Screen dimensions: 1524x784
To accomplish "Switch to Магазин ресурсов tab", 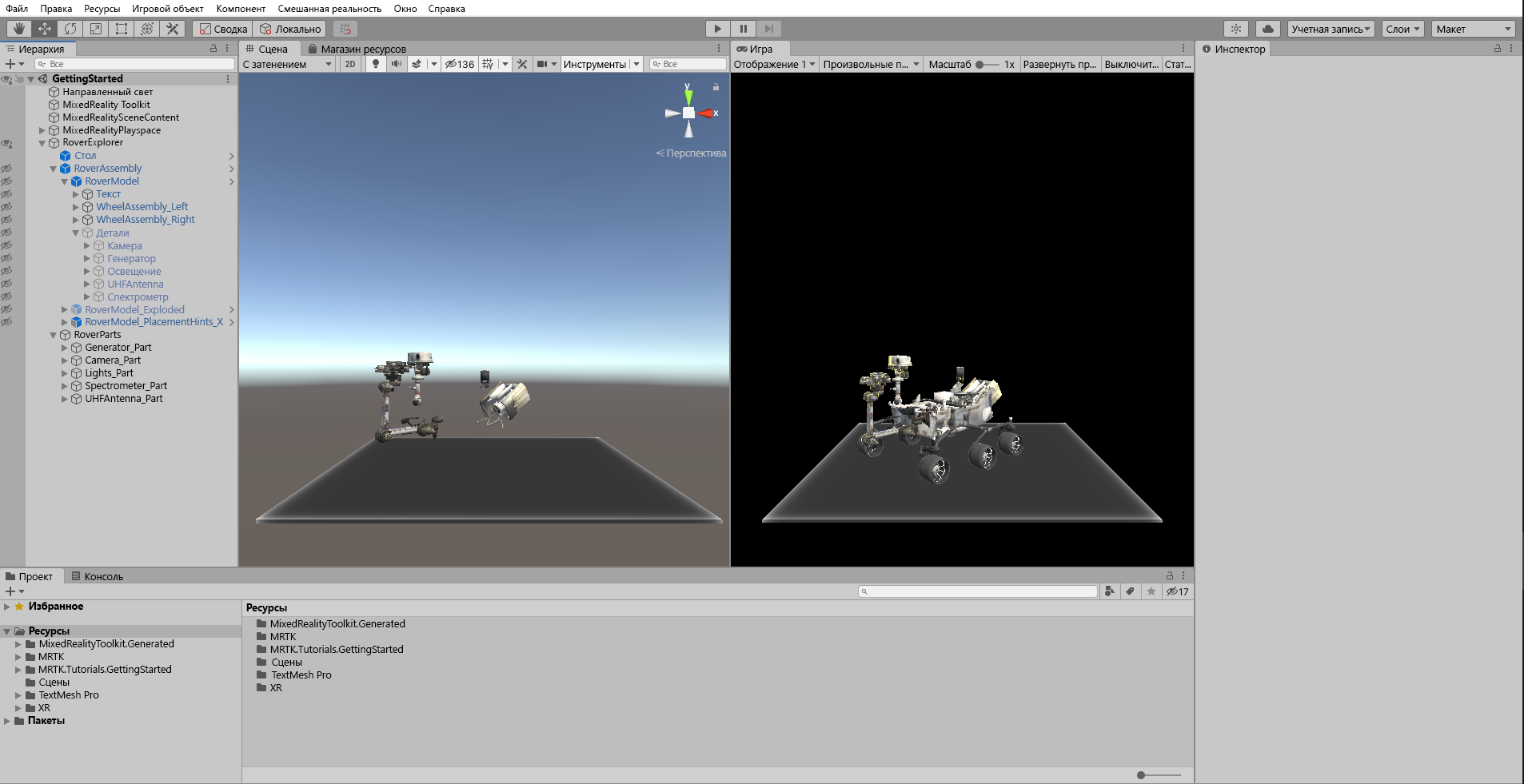I will pyautogui.click(x=357, y=49).
